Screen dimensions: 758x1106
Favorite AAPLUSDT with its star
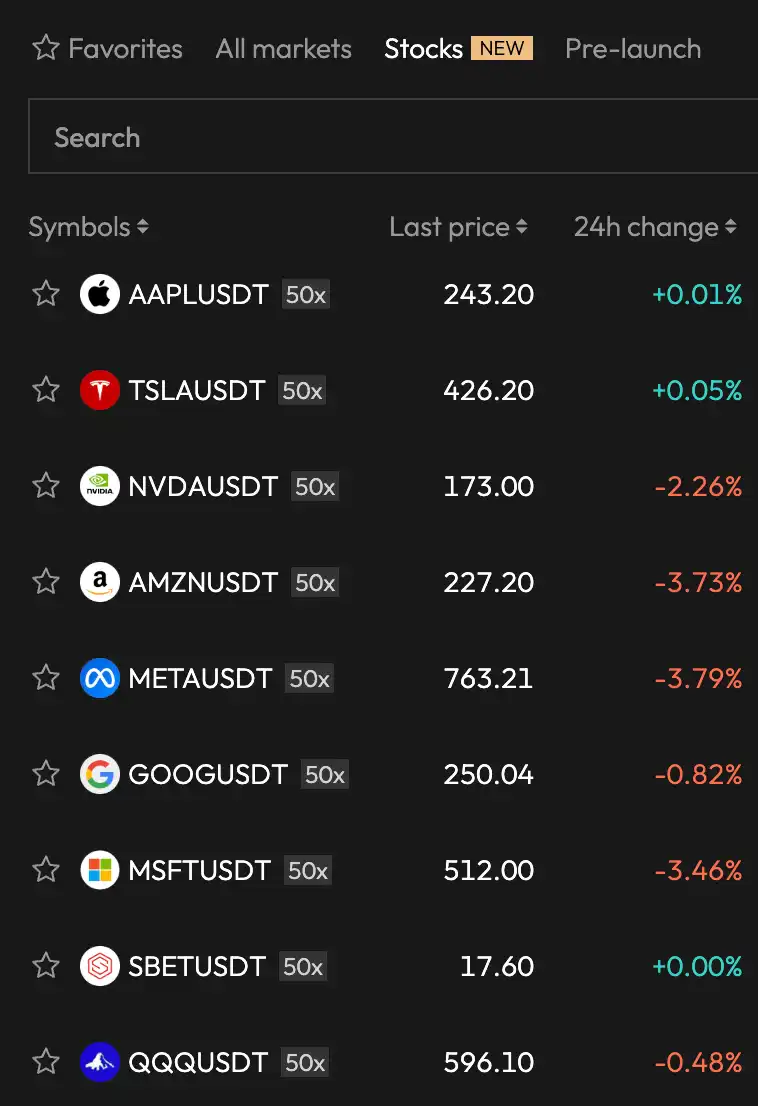tap(46, 294)
